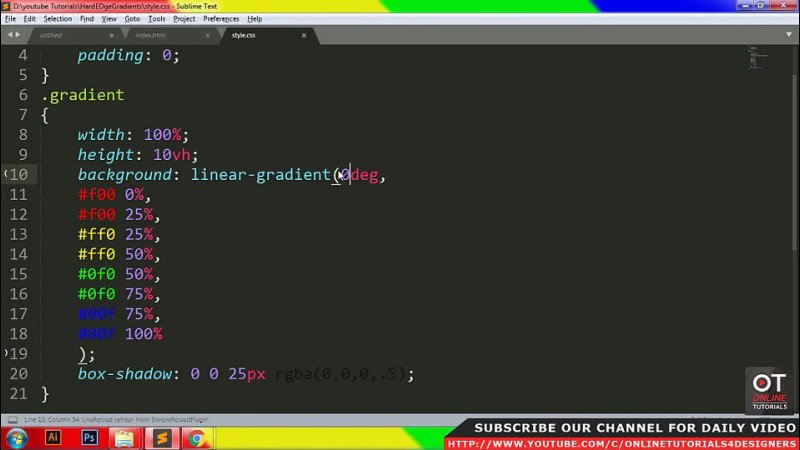Click the box-shadow property name

tap(125, 374)
